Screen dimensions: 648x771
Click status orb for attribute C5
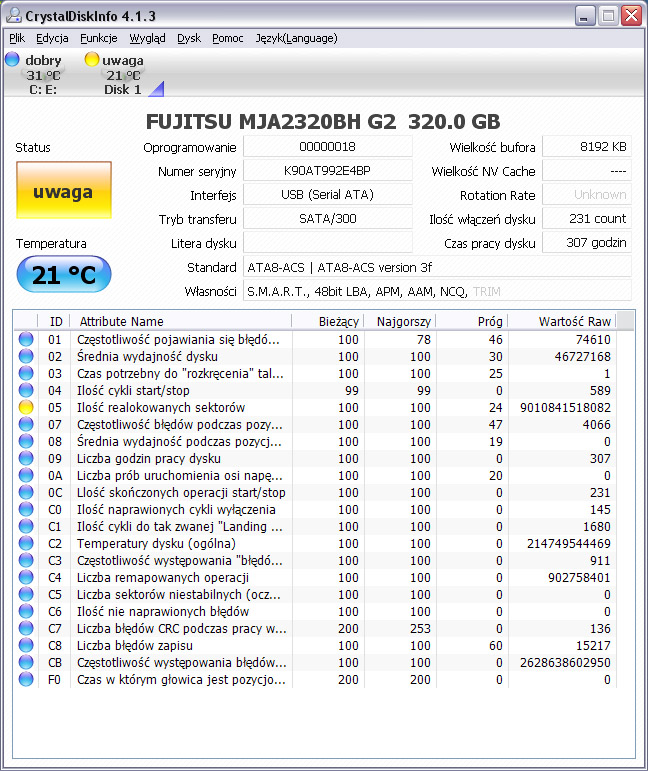[x=26, y=594]
